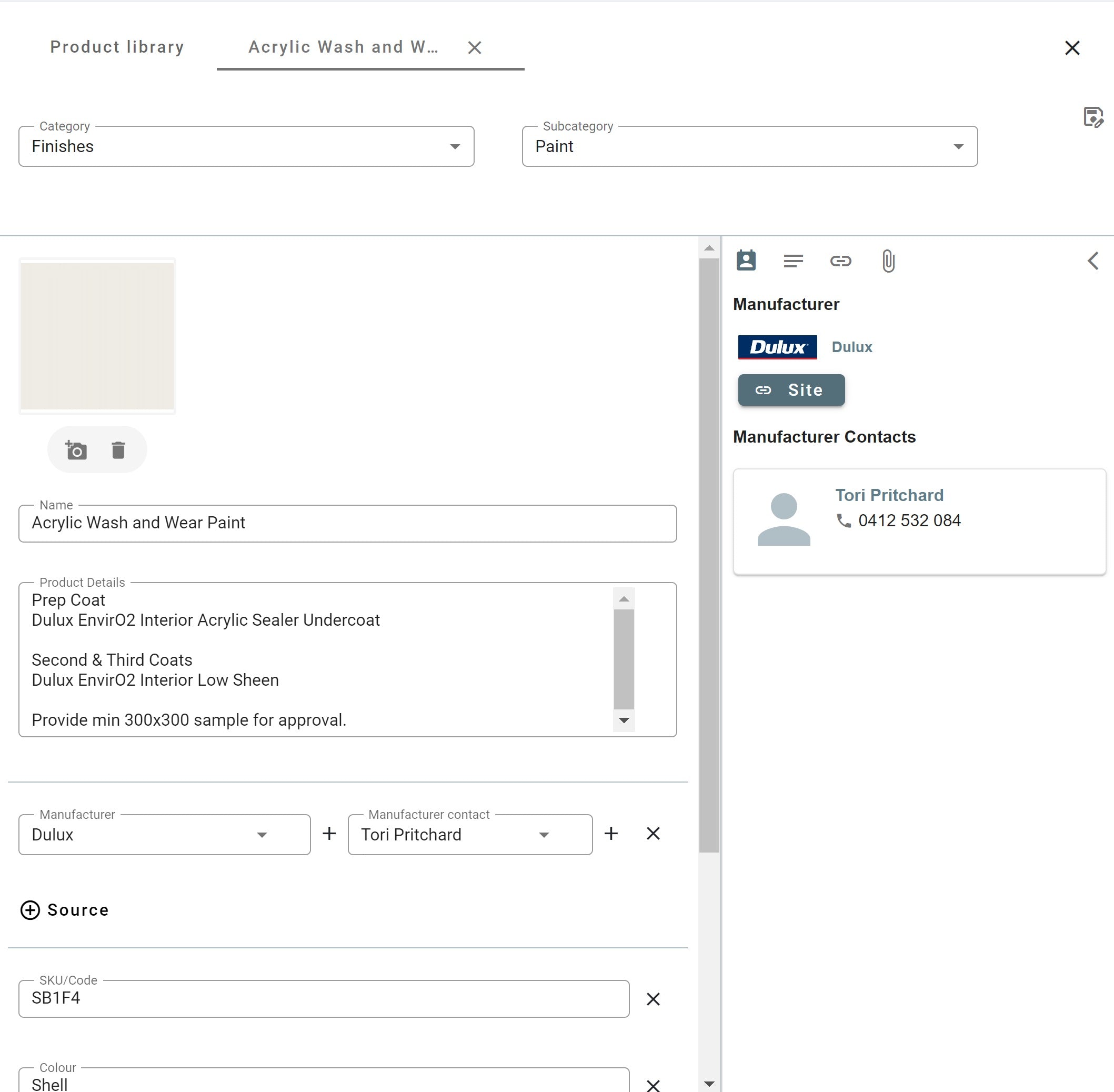
Task: Collapse the side panel chevron
Action: click(x=1093, y=261)
